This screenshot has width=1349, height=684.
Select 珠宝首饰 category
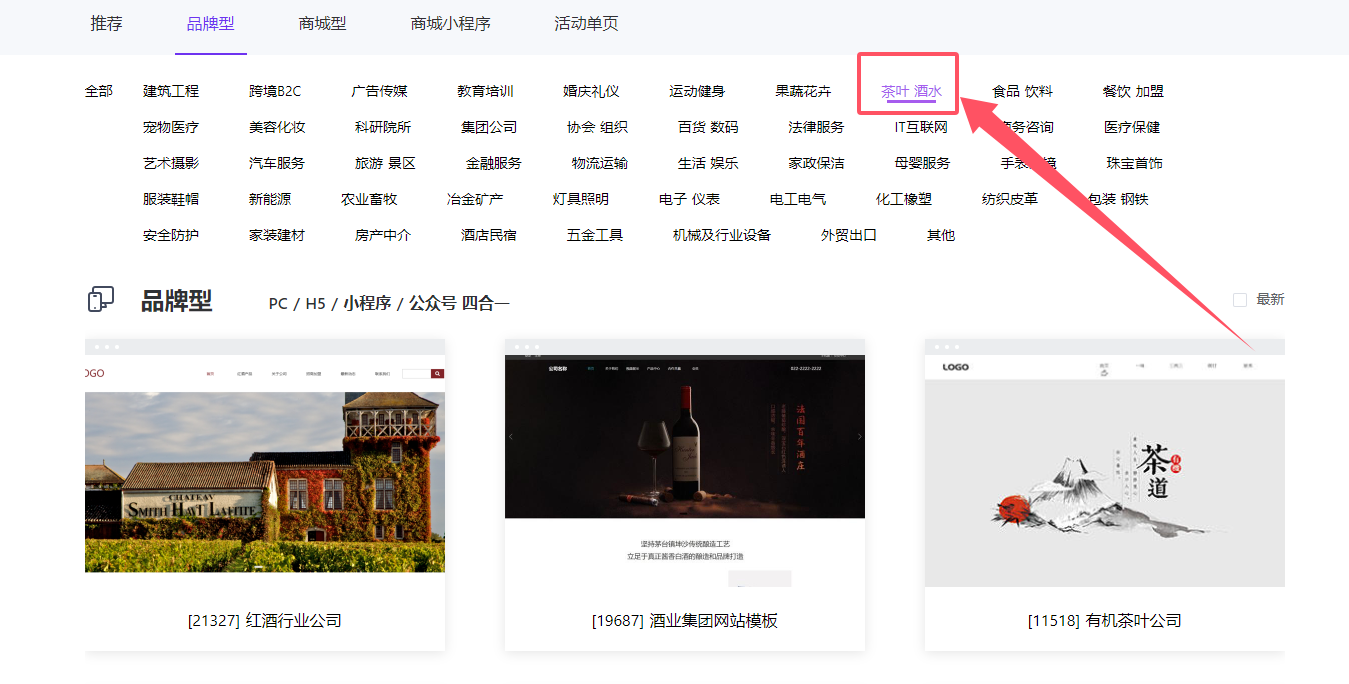coord(1134,163)
